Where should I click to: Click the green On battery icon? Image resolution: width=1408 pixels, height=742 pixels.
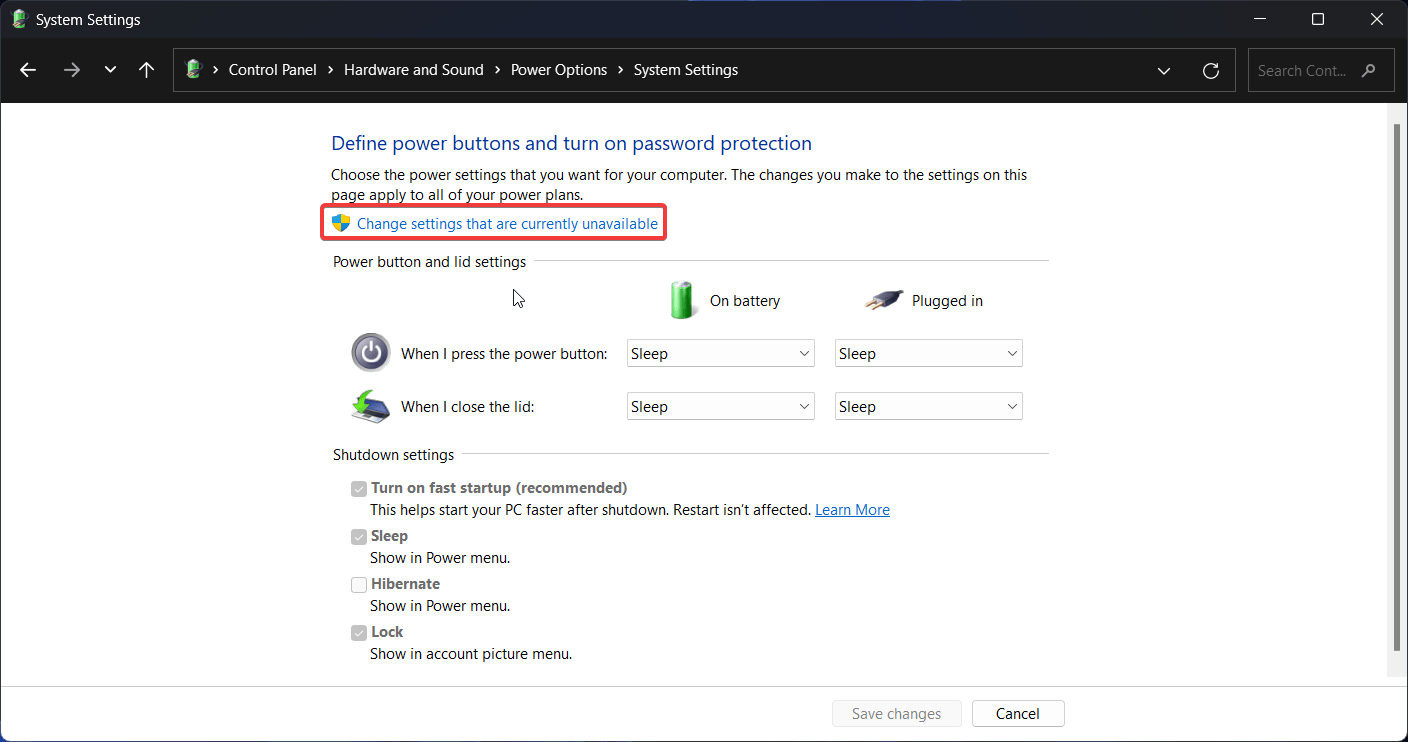[683, 299]
